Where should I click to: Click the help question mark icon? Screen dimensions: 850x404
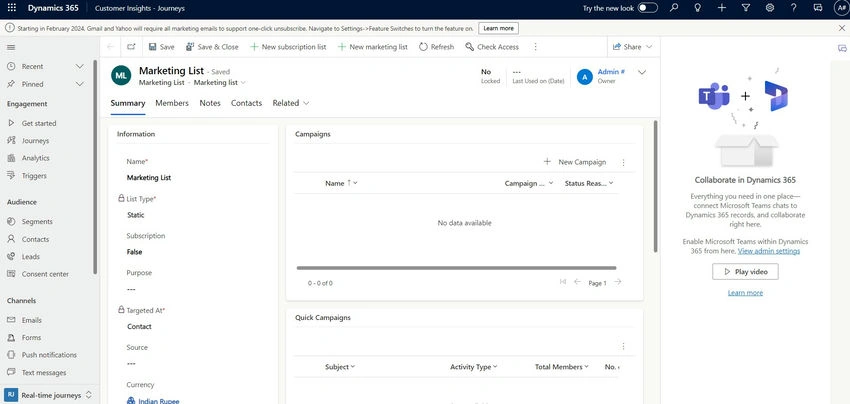point(794,8)
